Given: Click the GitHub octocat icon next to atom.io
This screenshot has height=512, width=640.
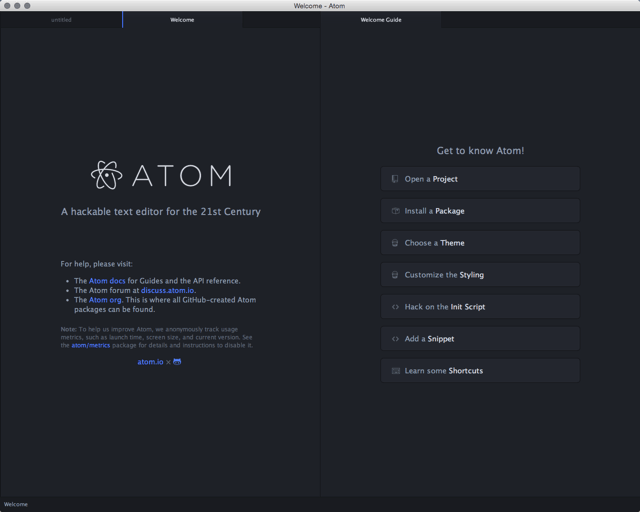Looking at the screenshot, I should [x=177, y=362].
